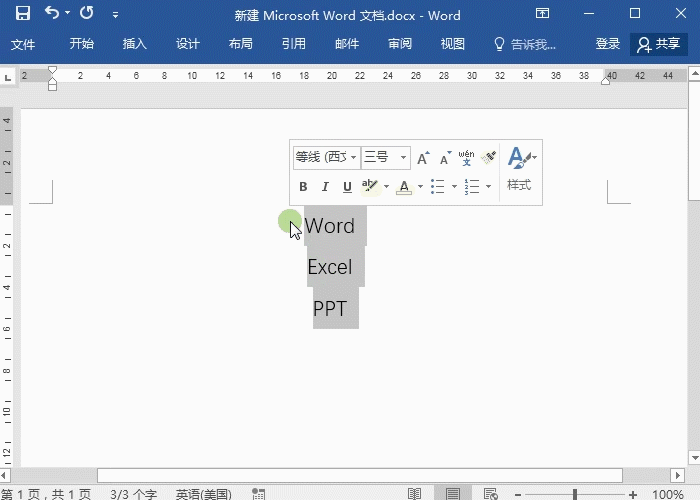
Task: Click the Undo arrow icon
Action: pyautogui.click(x=52, y=13)
